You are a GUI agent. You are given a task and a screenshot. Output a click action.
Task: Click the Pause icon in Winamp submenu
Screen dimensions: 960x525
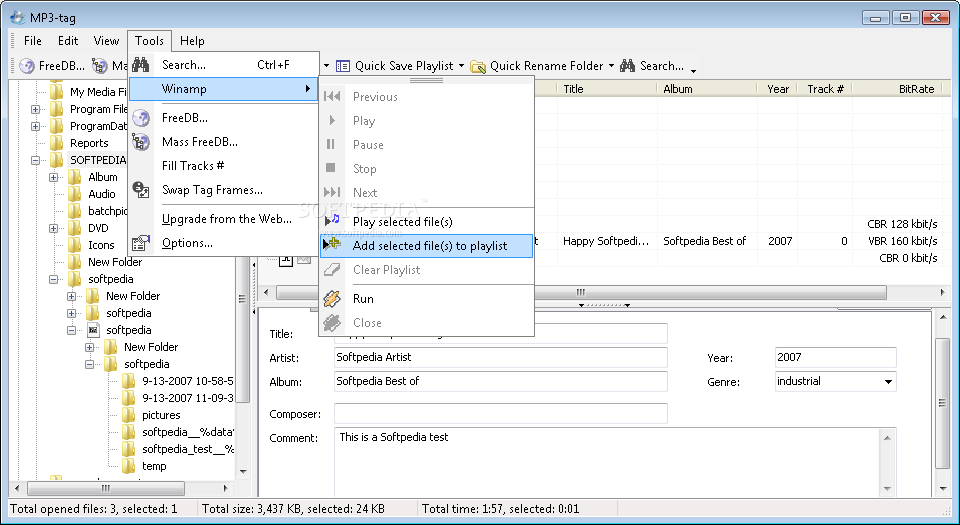331,144
